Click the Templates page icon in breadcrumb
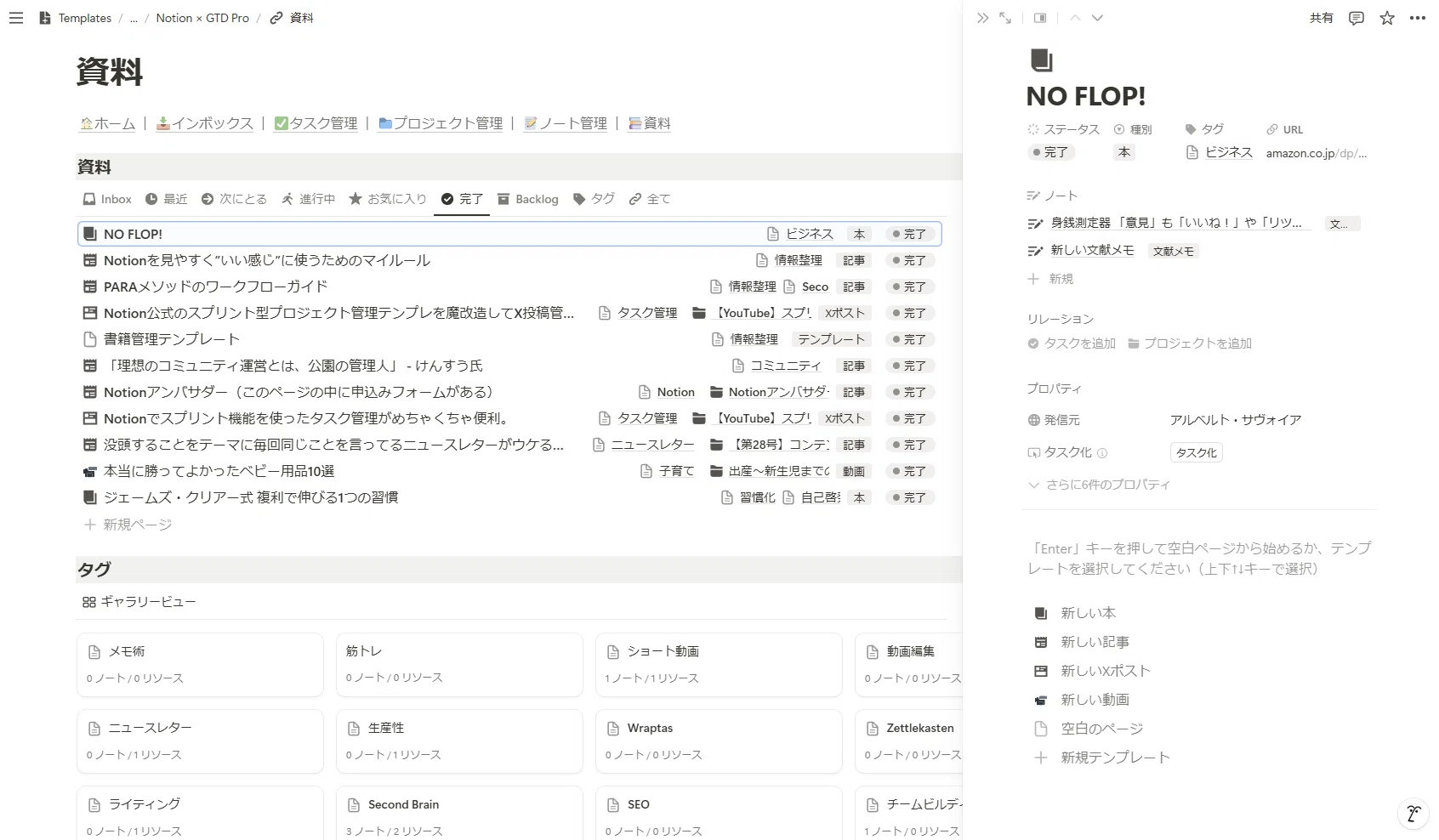The width and height of the screenshot is (1439, 840). point(45,18)
